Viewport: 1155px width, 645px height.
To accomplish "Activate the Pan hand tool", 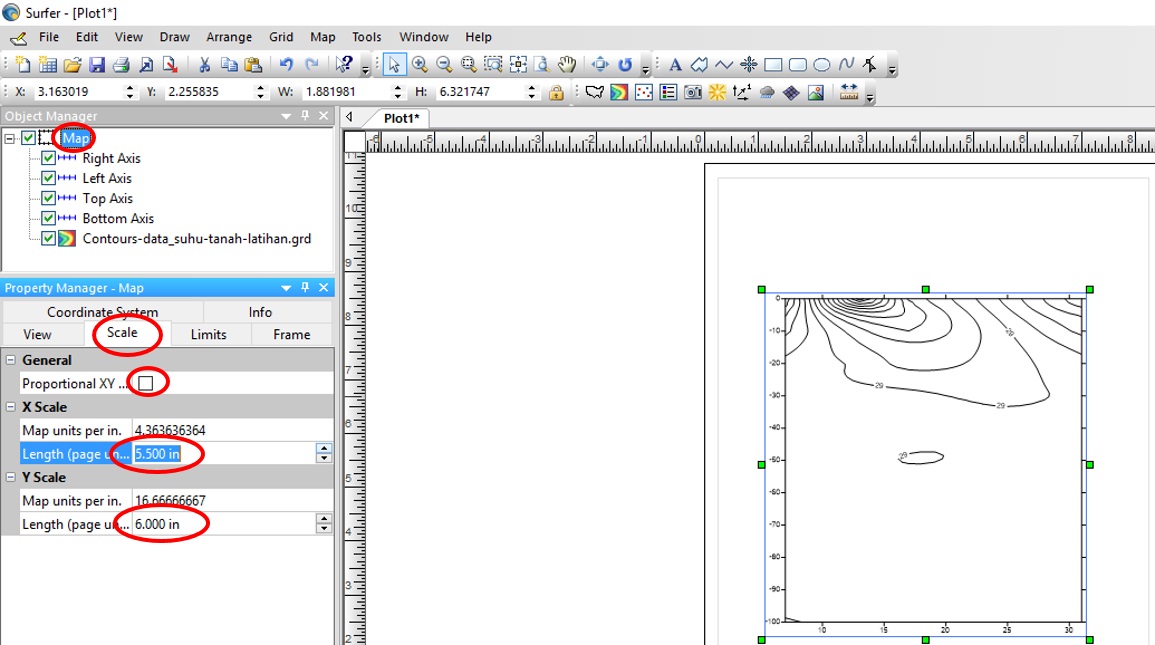I will click(x=567, y=65).
